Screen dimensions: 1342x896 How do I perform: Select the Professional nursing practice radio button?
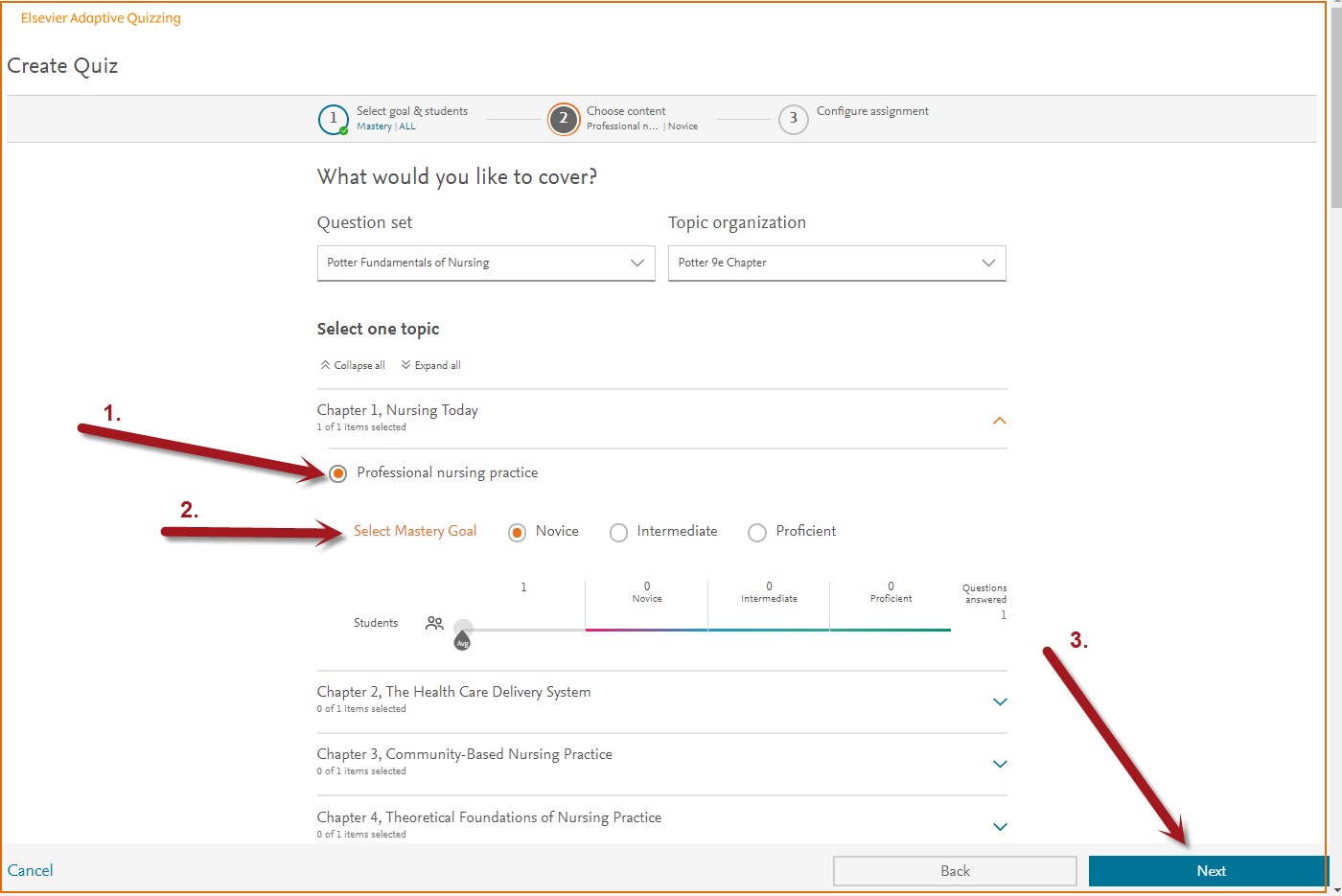[337, 472]
